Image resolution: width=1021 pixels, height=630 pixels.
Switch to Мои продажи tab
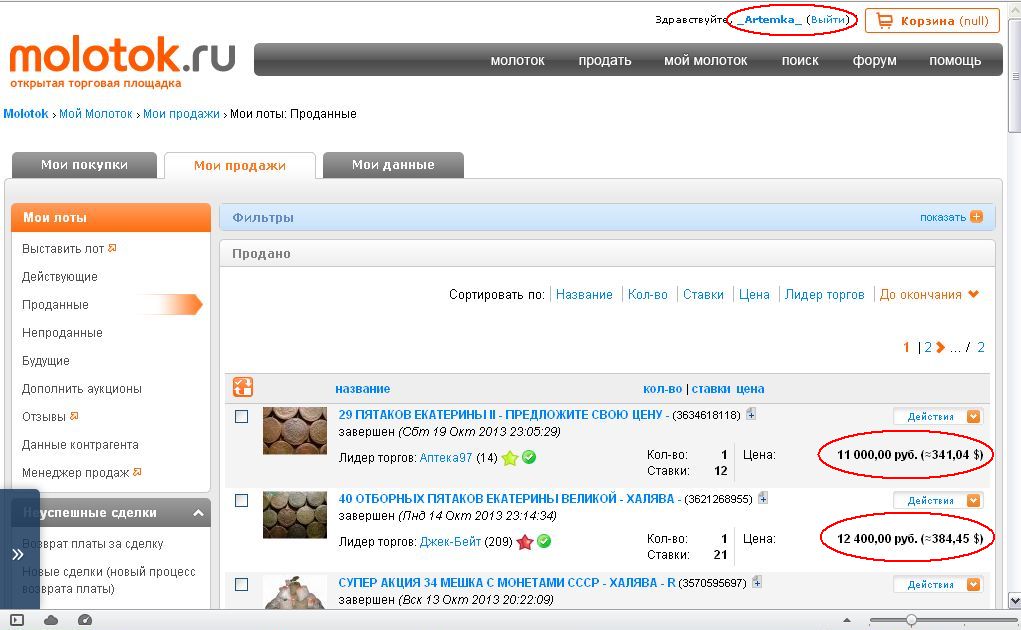[x=240, y=165]
